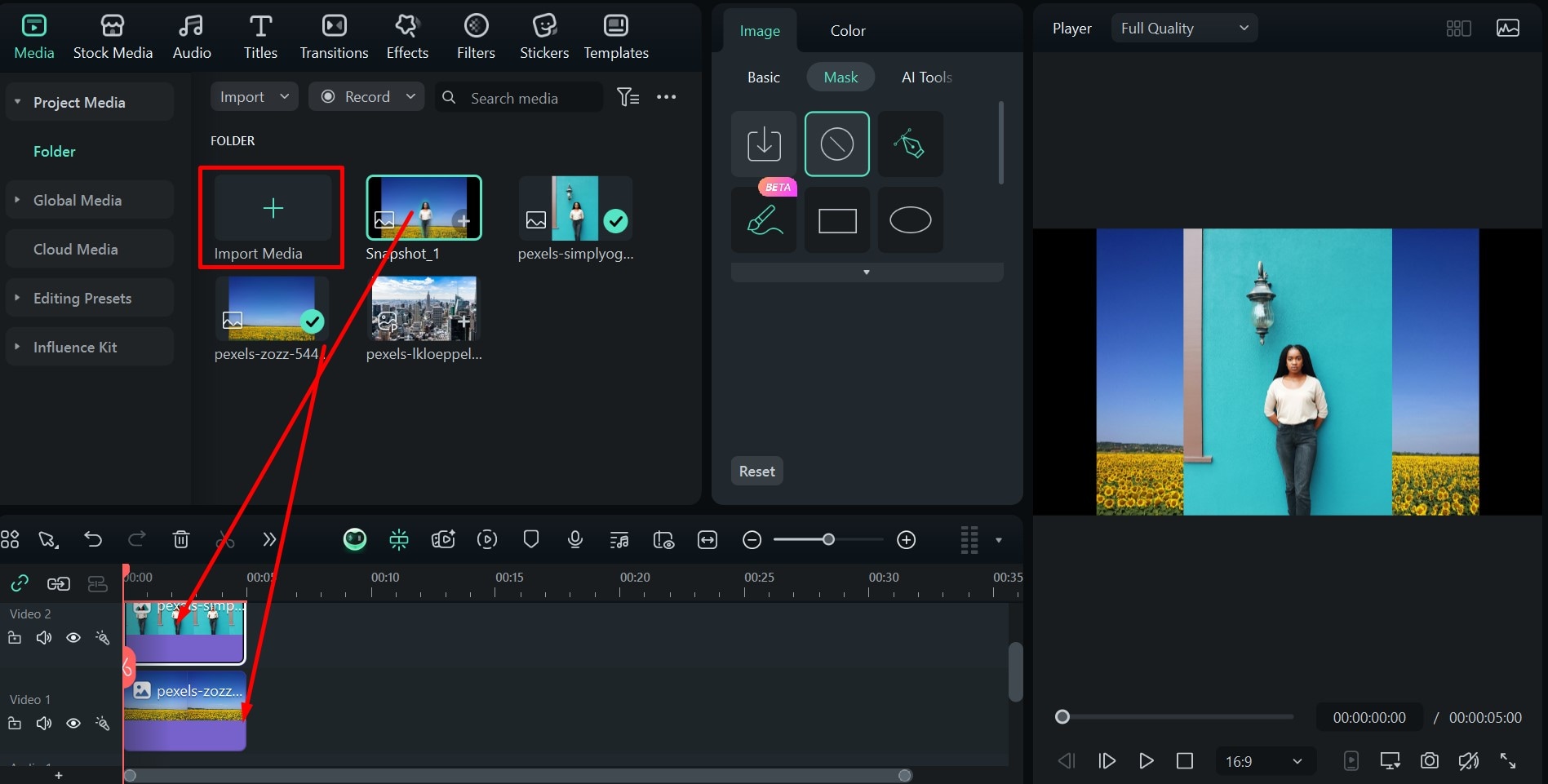This screenshot has height=784, width=1548.
Task: Click the voiceover microphone icon
Action: pyautogui.click(x=575, y=539)
